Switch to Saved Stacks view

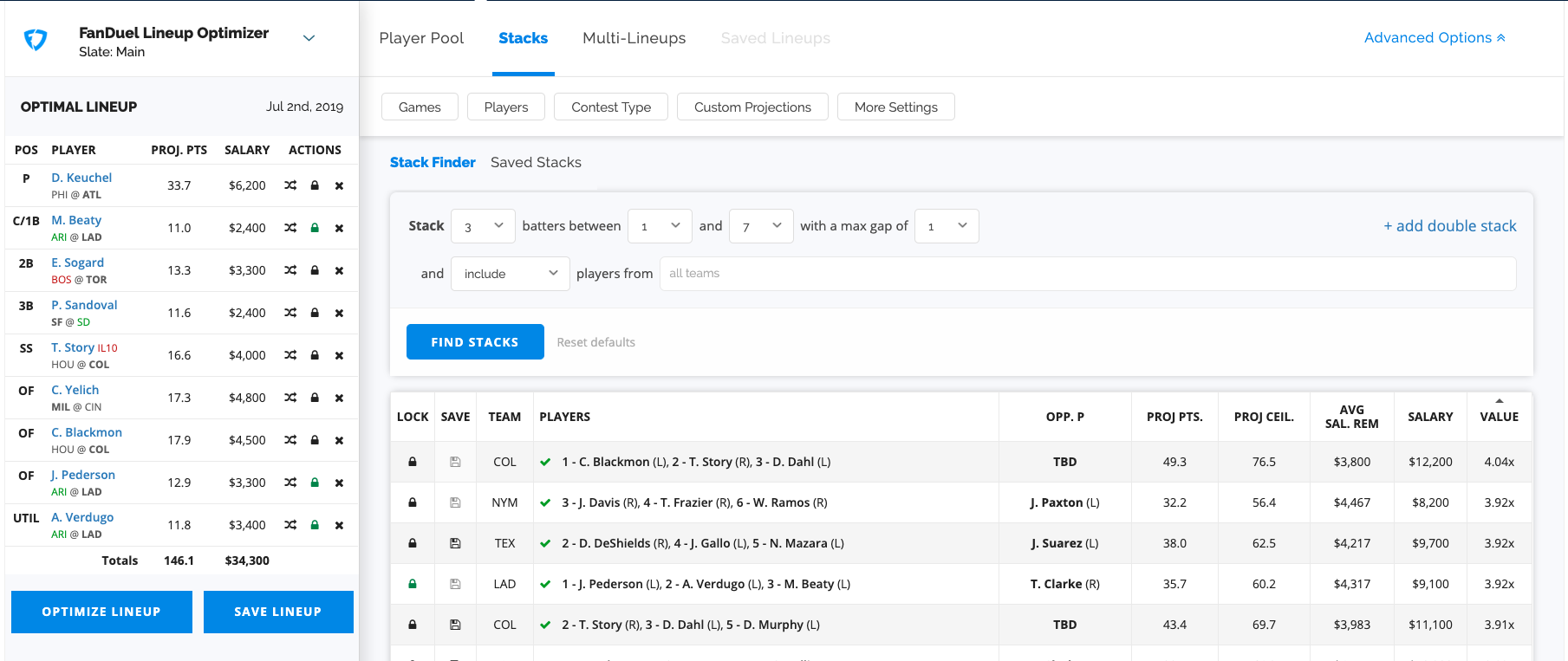click(536, 162)
